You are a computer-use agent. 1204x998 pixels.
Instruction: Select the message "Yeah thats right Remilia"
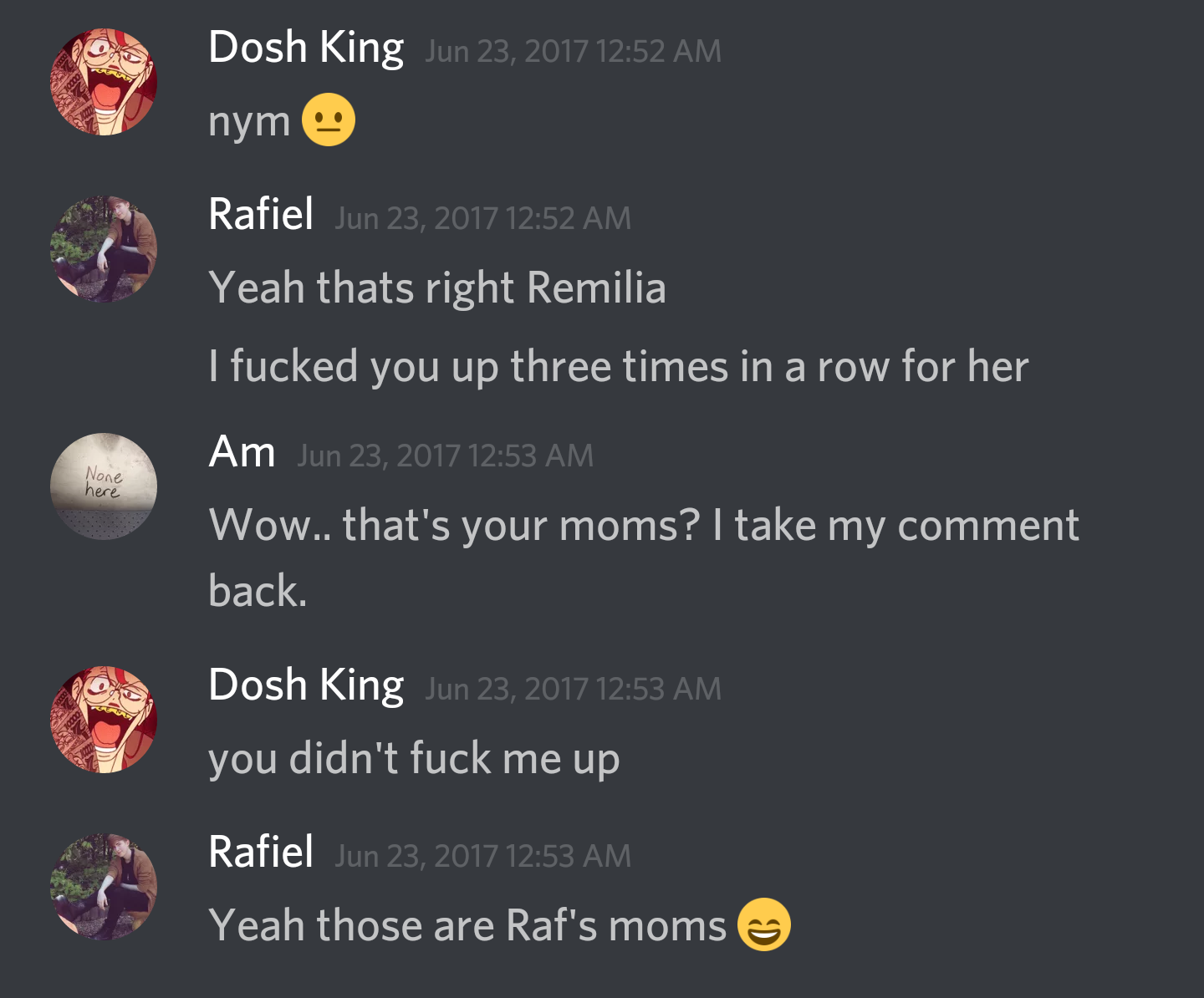click(x=437, y=288)
